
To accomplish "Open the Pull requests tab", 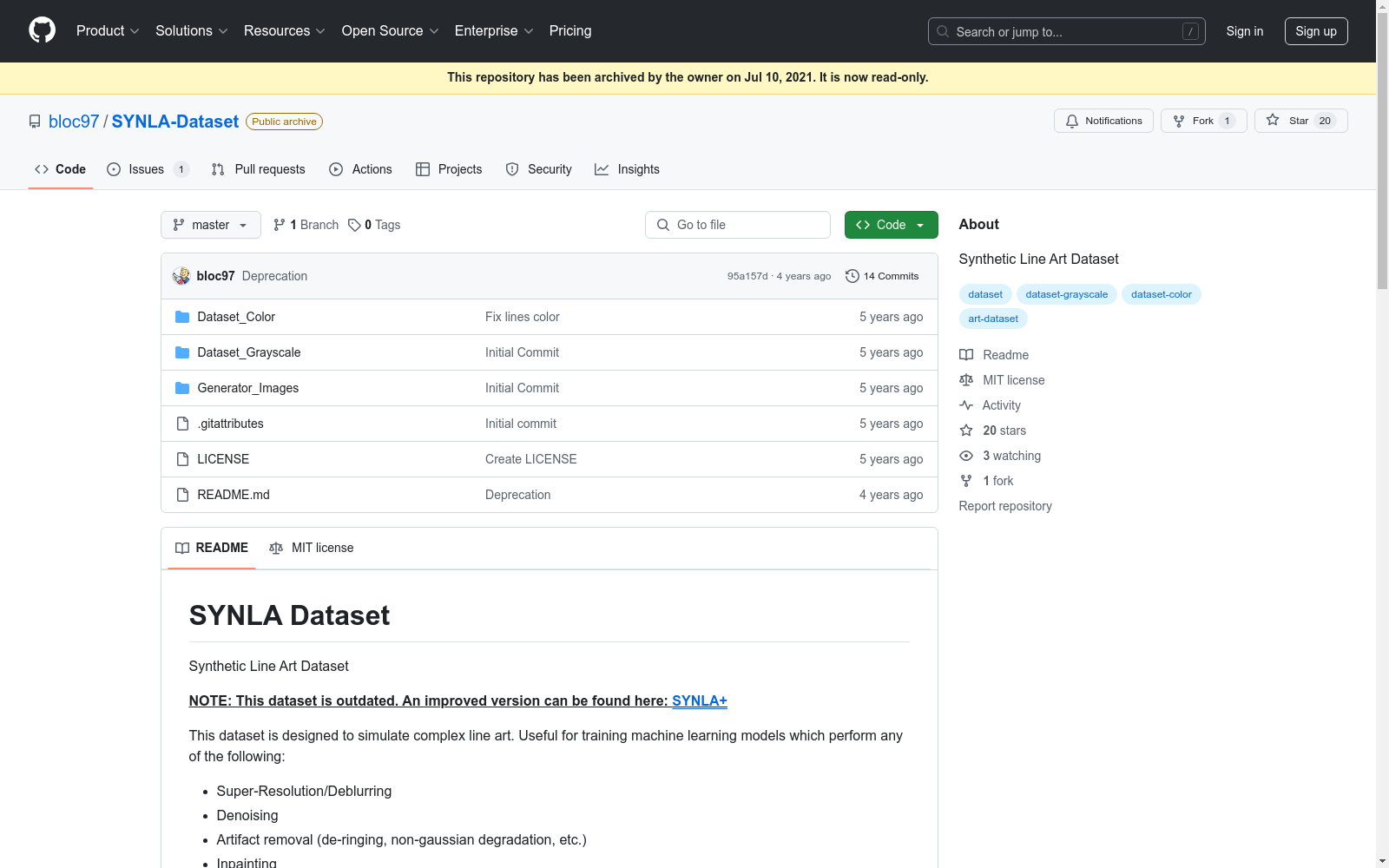I will (259, 169).
